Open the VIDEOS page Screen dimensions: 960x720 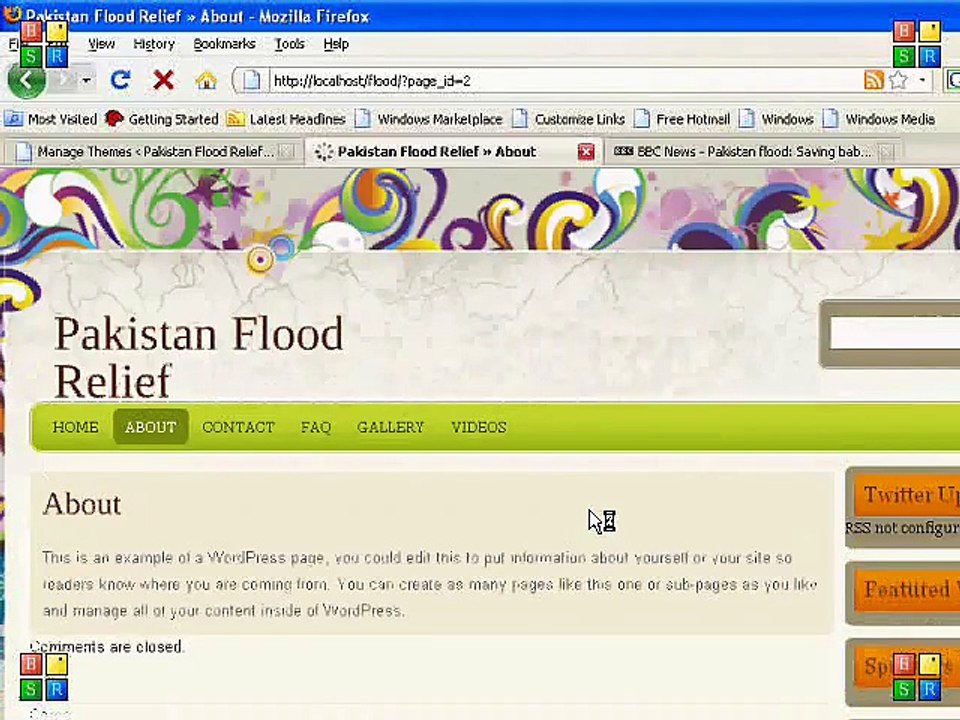[x=479, y=427]
